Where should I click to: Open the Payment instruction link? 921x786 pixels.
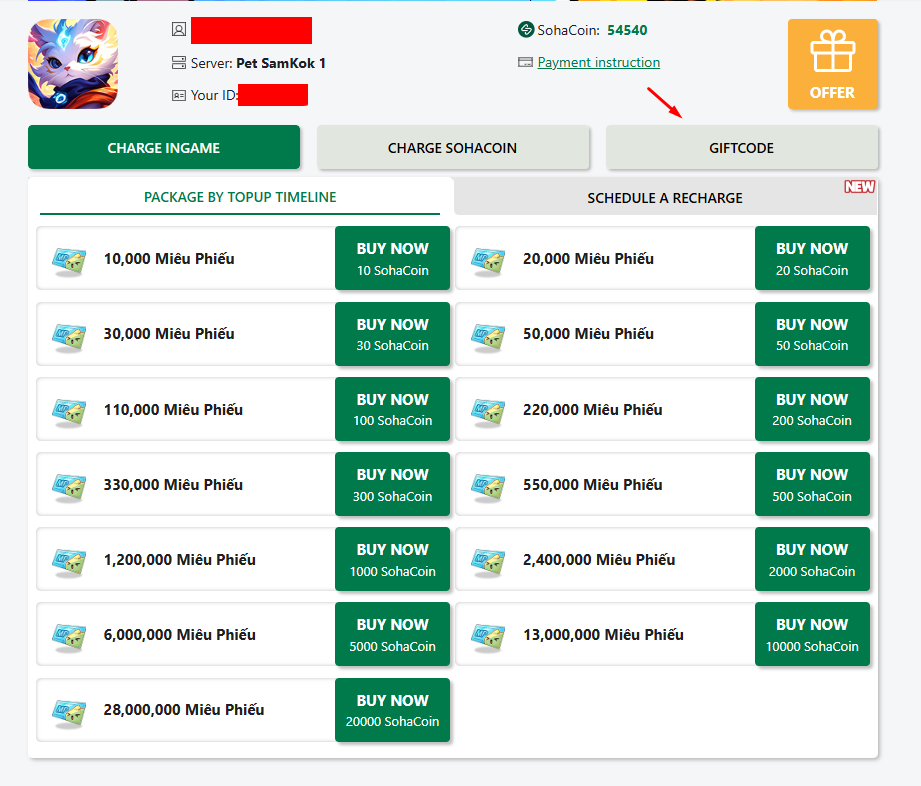598,62
